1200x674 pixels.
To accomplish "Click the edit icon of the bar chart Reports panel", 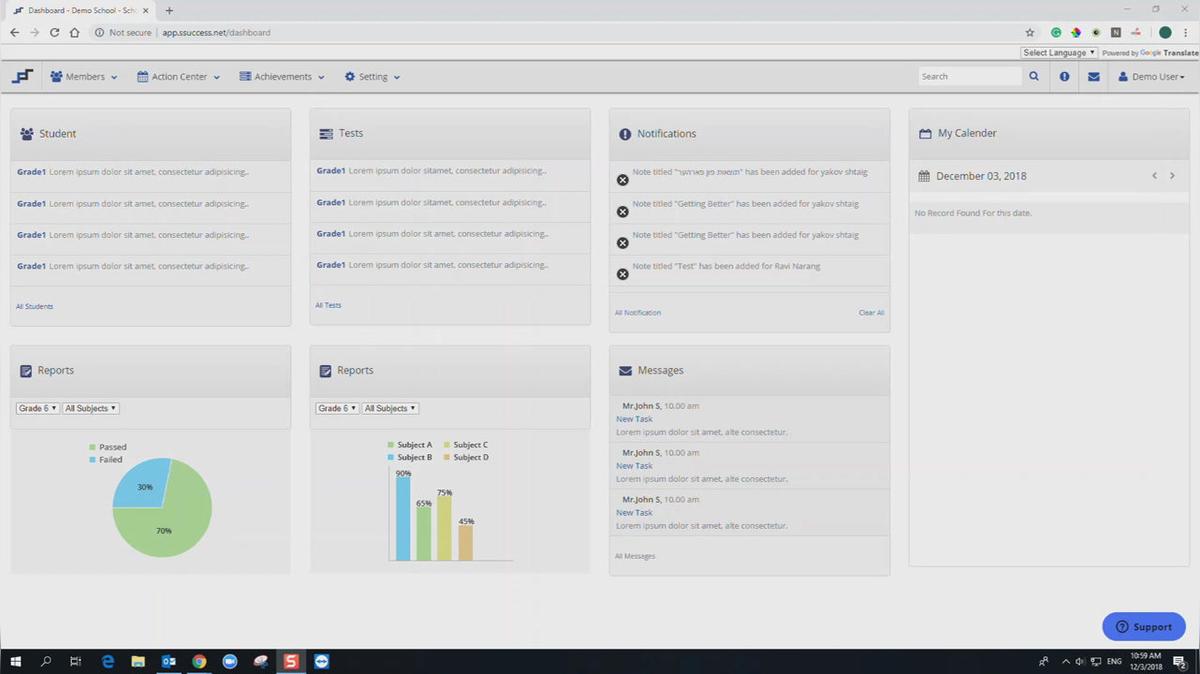I will [325, 371].
